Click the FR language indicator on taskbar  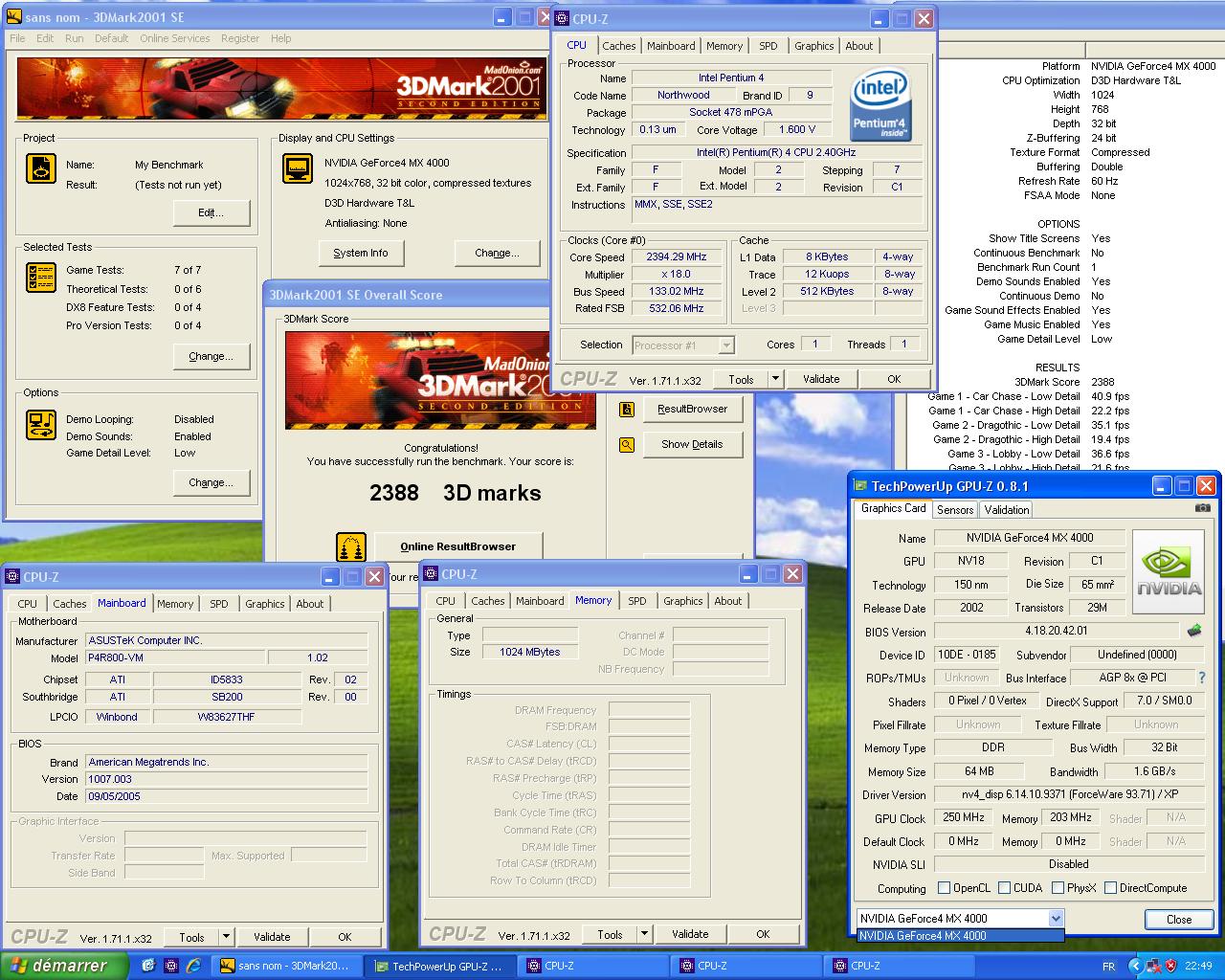coord(1108,967)
